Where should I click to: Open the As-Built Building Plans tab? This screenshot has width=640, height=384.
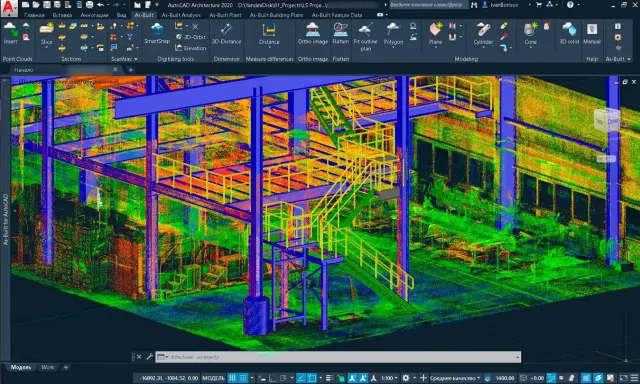[276, 15]
